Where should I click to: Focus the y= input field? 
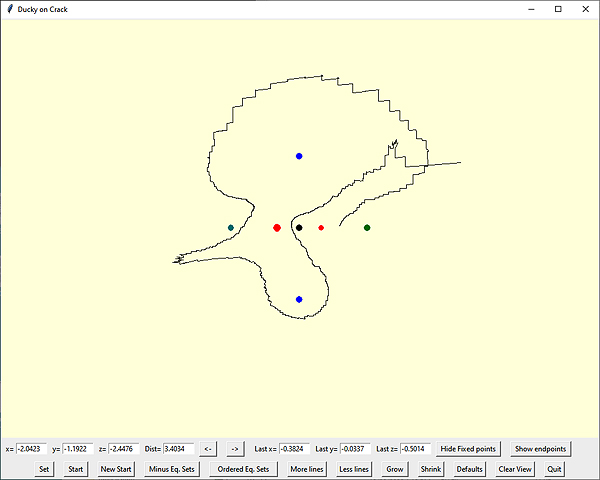click(x=78, y=449)
